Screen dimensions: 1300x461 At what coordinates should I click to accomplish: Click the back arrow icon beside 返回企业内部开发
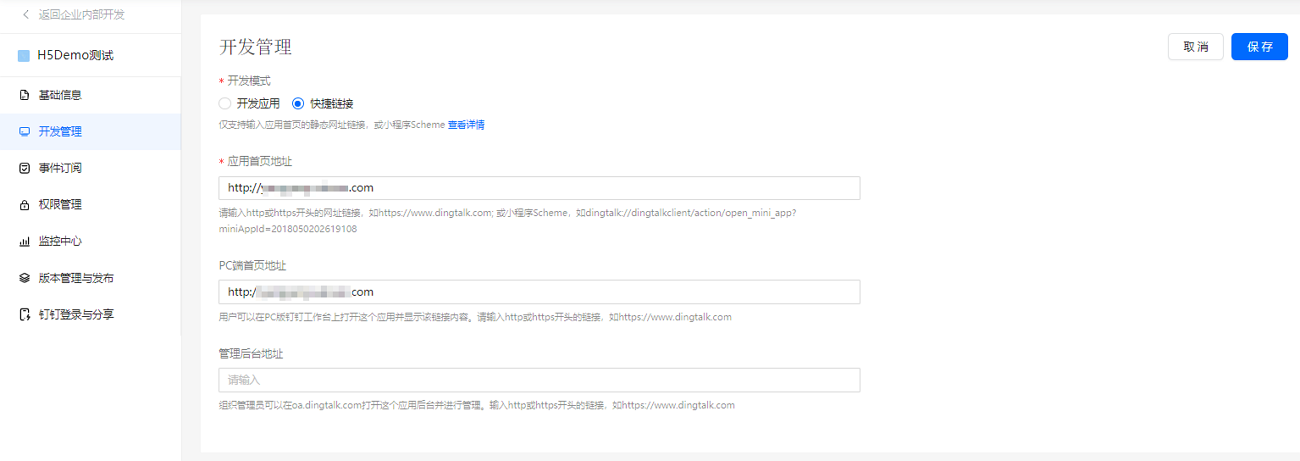point(25,15)
